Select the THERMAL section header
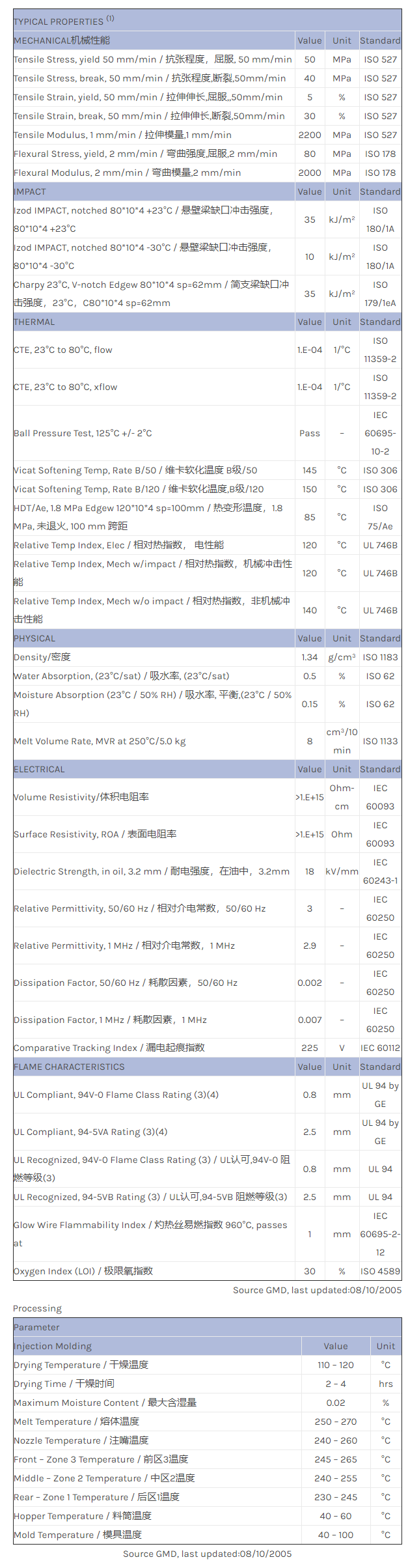Image resolution: width=408 pixels, height=1568 pixels. 34,322
